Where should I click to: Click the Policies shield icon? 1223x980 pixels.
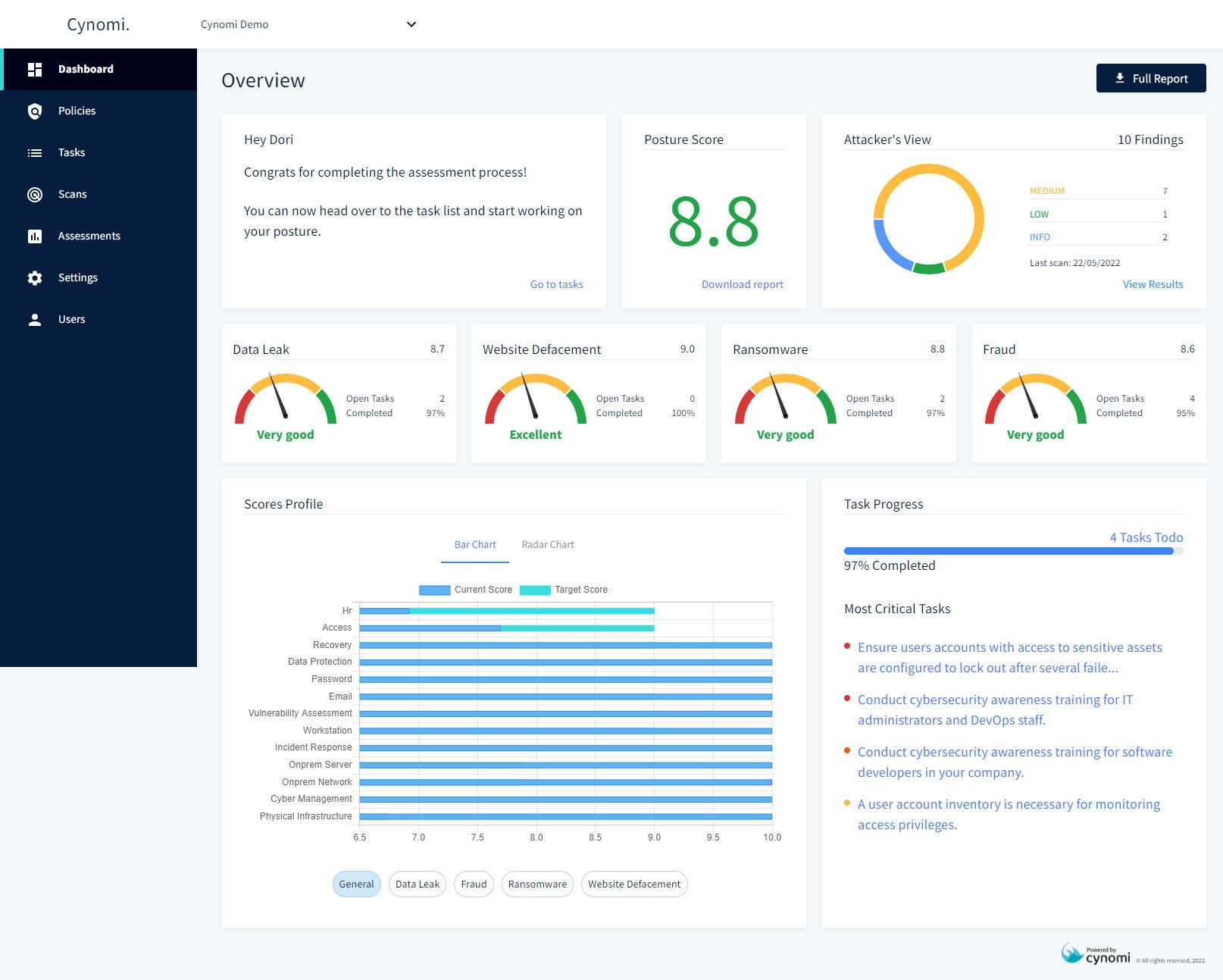(35, 111)
